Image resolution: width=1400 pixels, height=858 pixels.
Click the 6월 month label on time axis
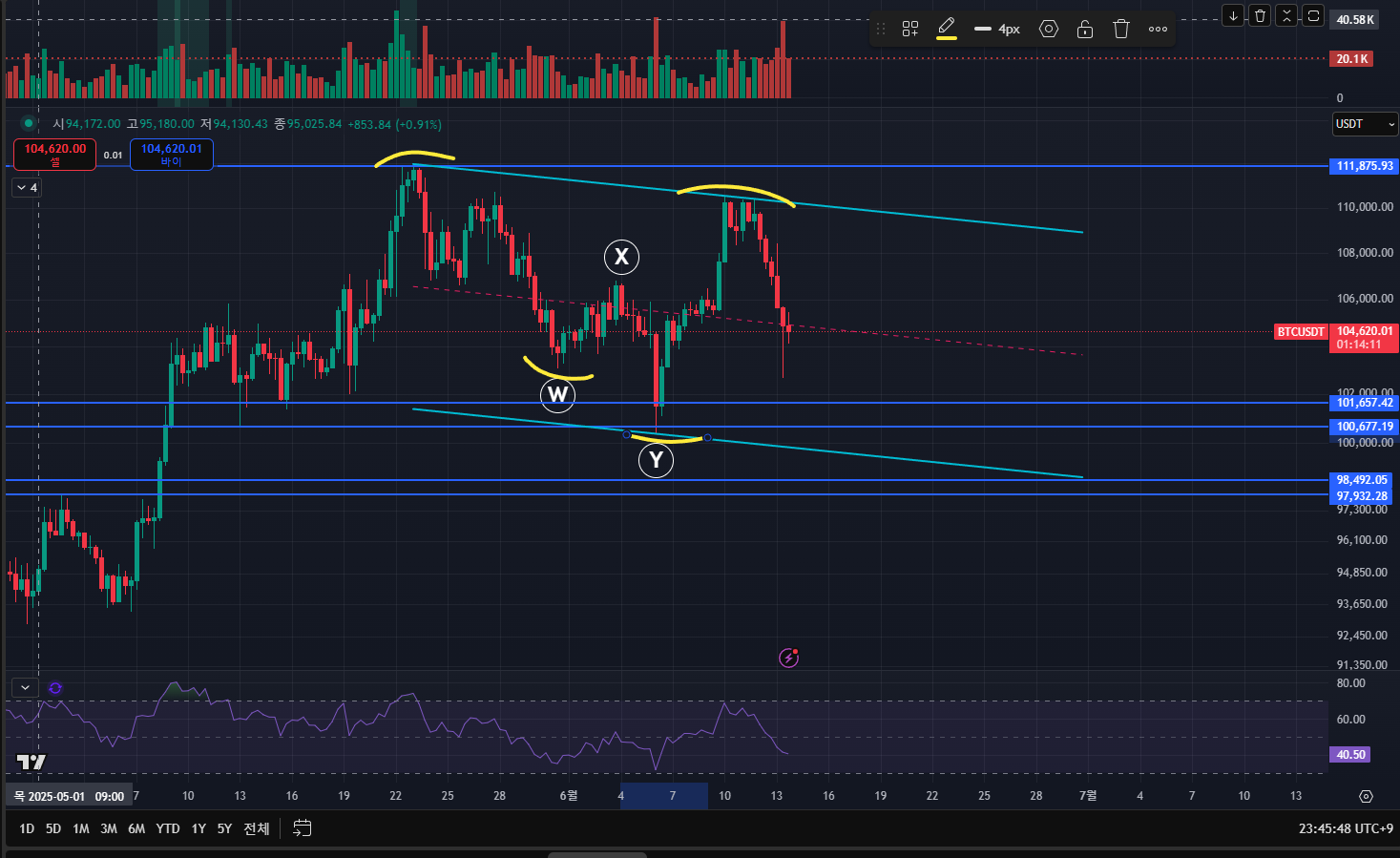point(568,795)
